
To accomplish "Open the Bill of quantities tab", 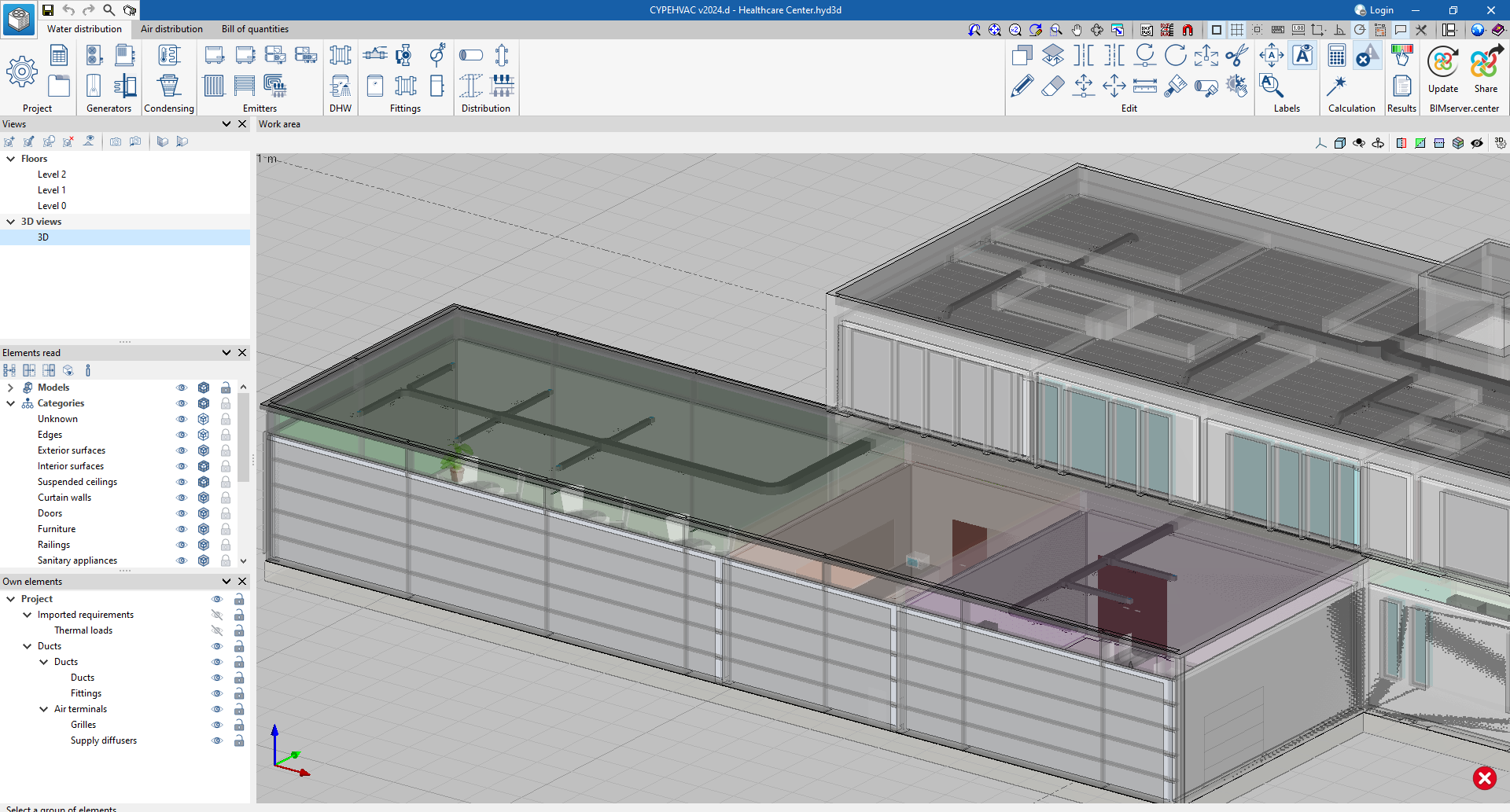I will (x=255, y=29).
